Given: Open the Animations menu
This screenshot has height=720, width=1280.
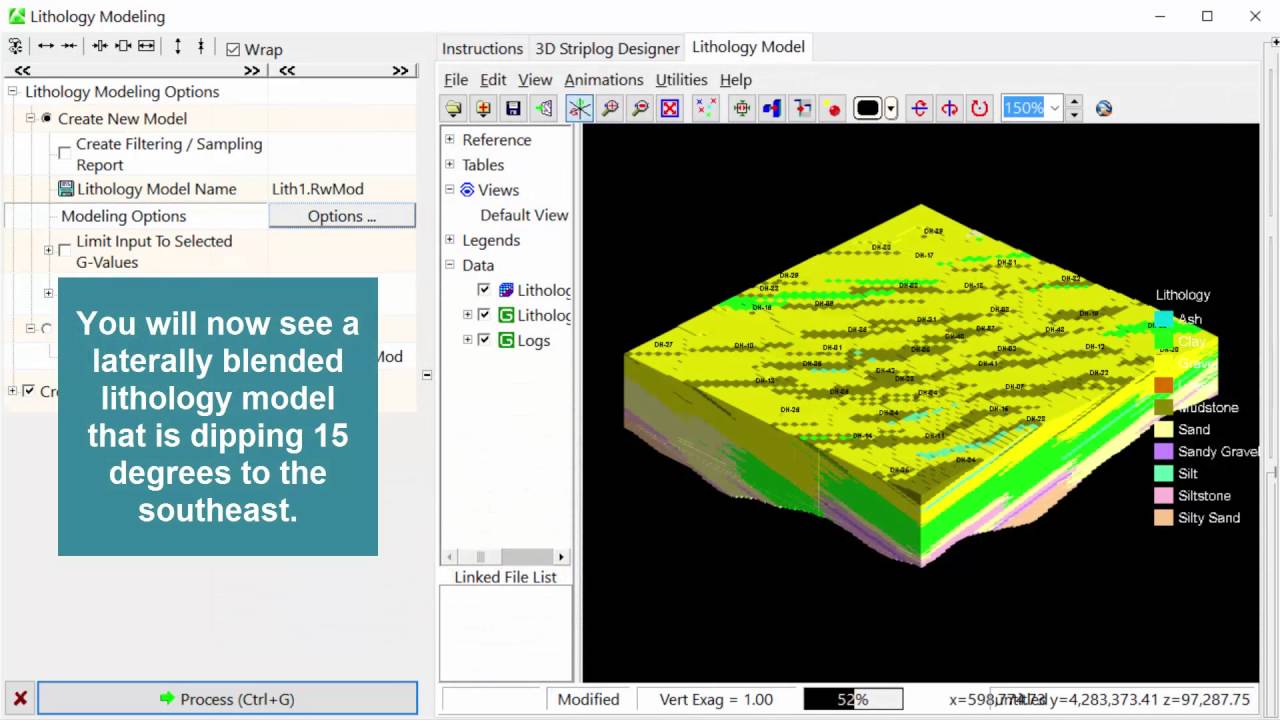Looking at the screenshot, I should point(604,80).
